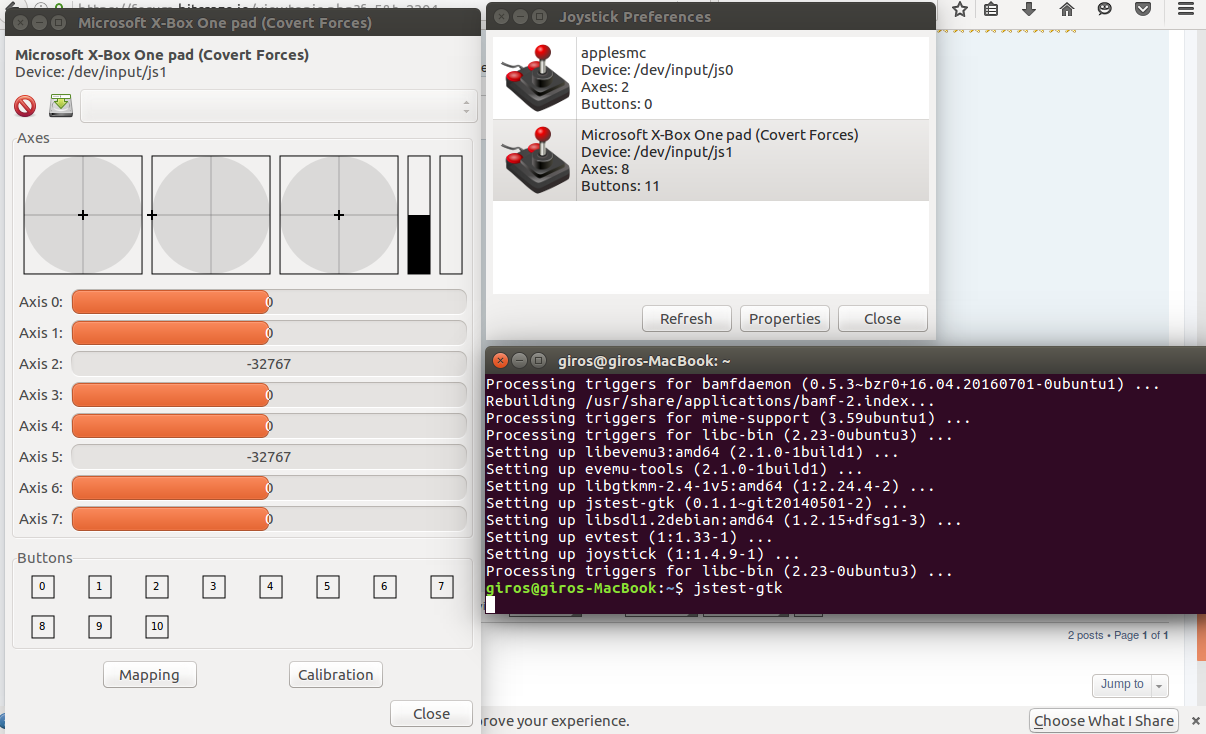This screenshot has width=1206, height=734.
Task: Go to Firefox home page icon
Action: click(1067, 10)
